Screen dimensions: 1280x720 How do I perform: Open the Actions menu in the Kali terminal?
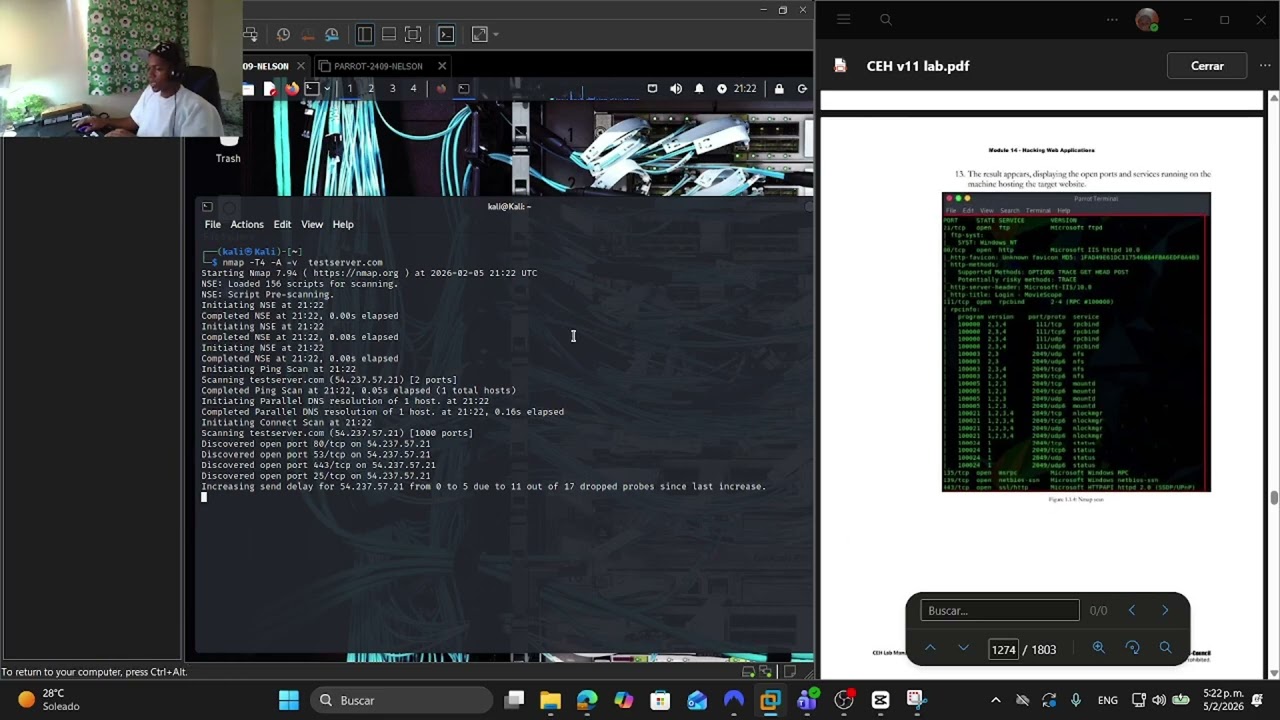(x=247, y=224)
